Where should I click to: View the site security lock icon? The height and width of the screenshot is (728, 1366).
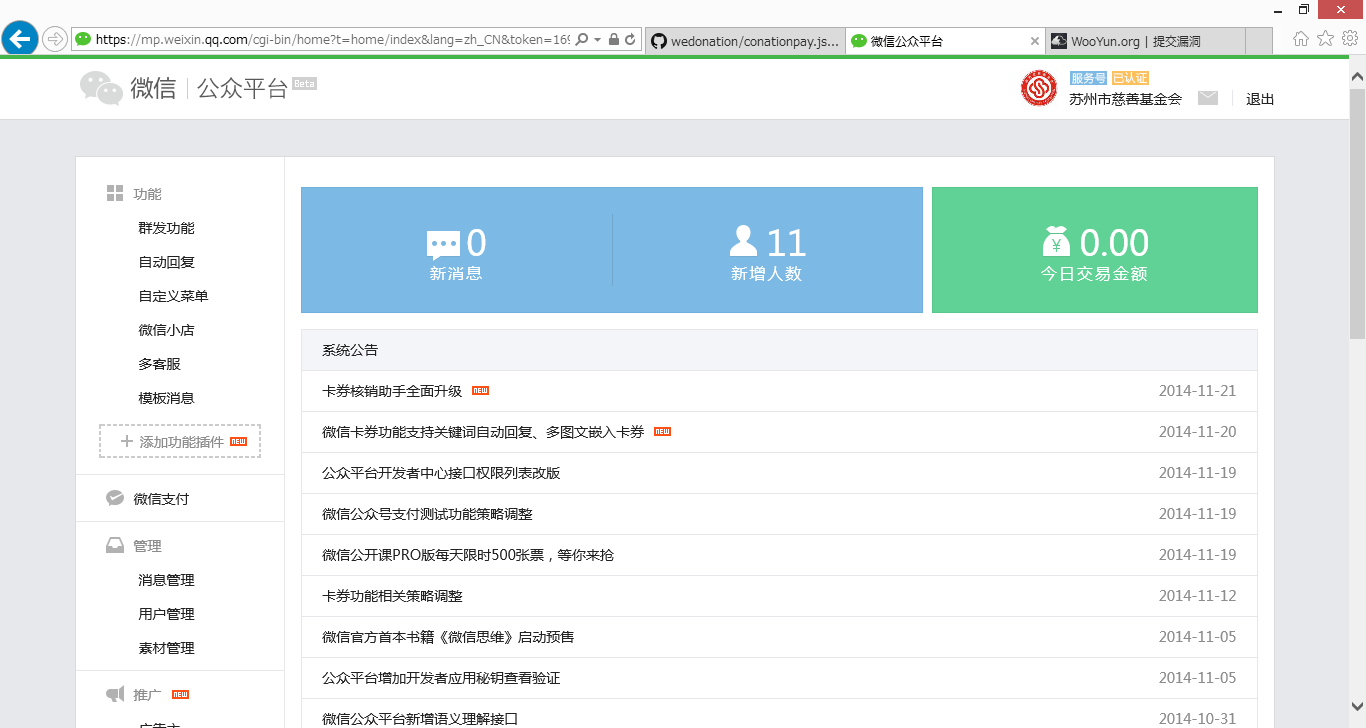613,40
